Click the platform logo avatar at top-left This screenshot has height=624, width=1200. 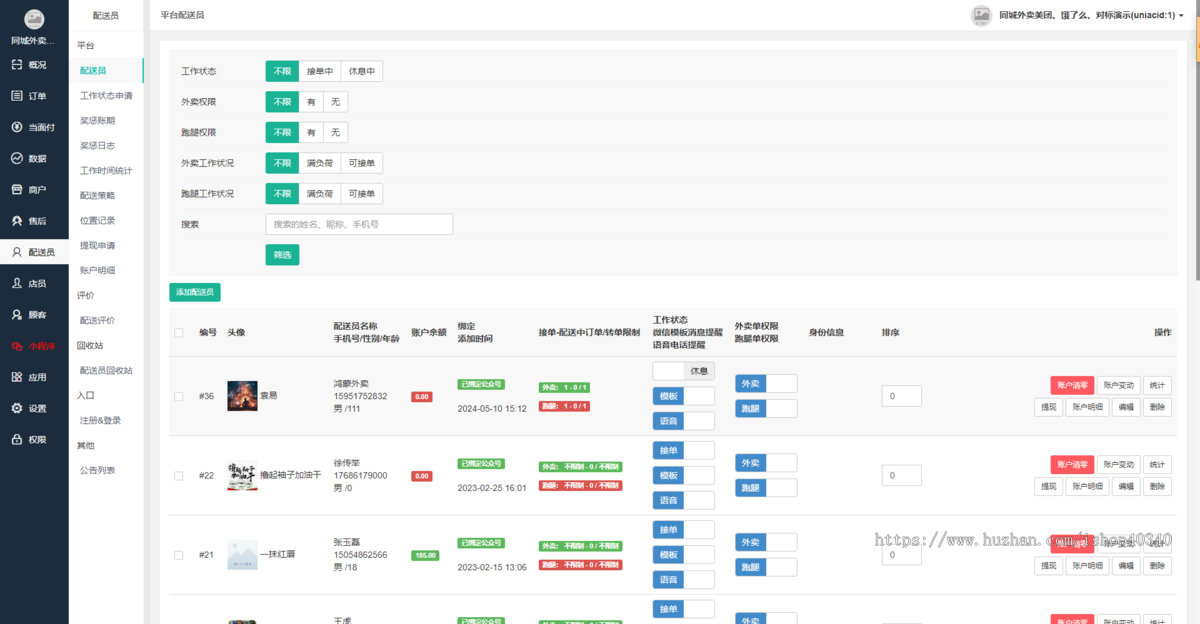34,19
